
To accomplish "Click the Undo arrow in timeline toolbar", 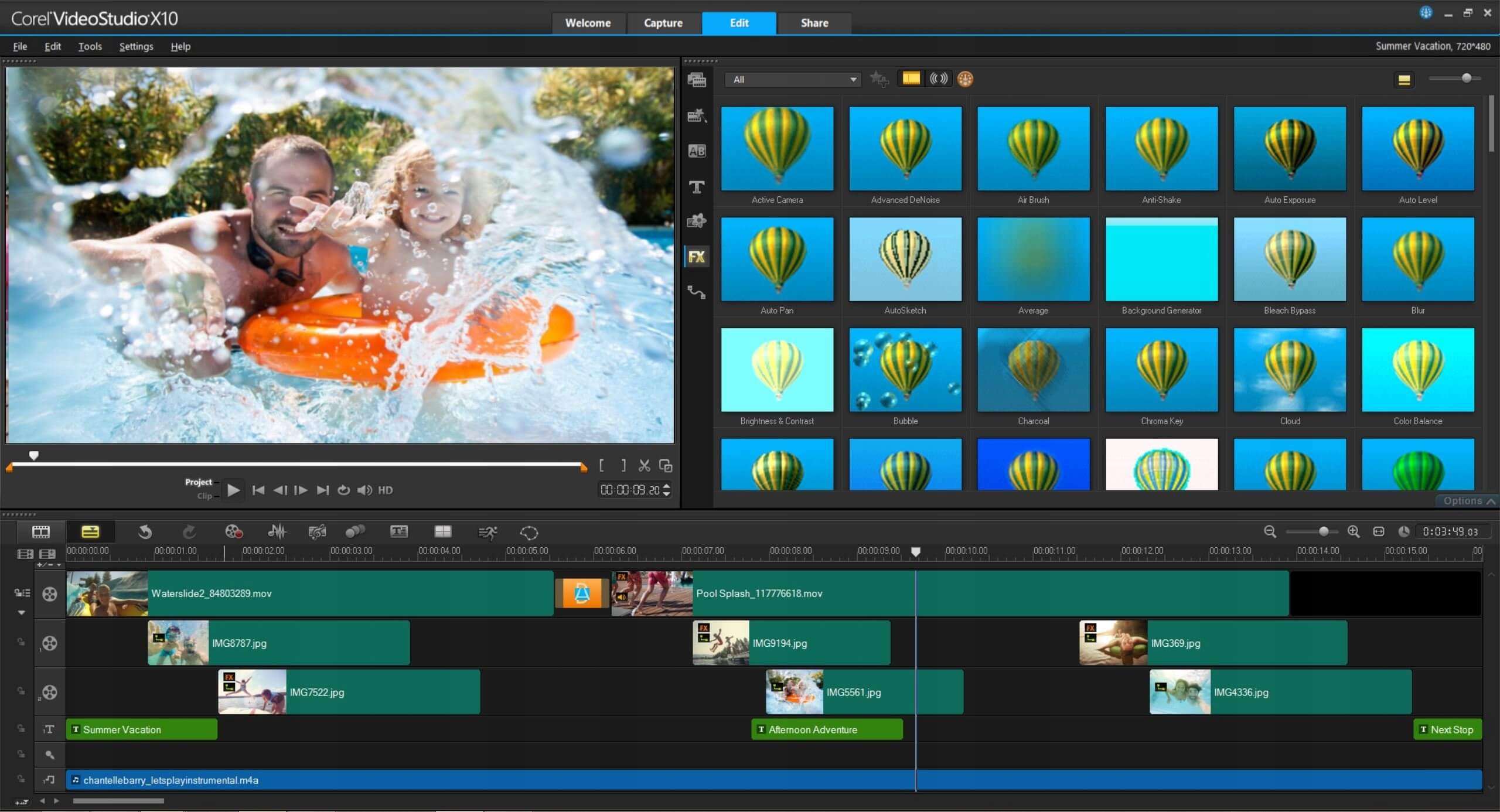I will [145, 532].
